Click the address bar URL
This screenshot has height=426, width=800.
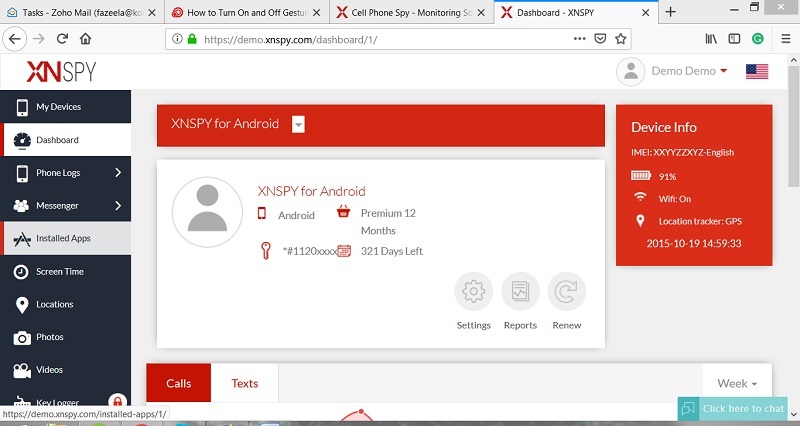coord(290,39)
